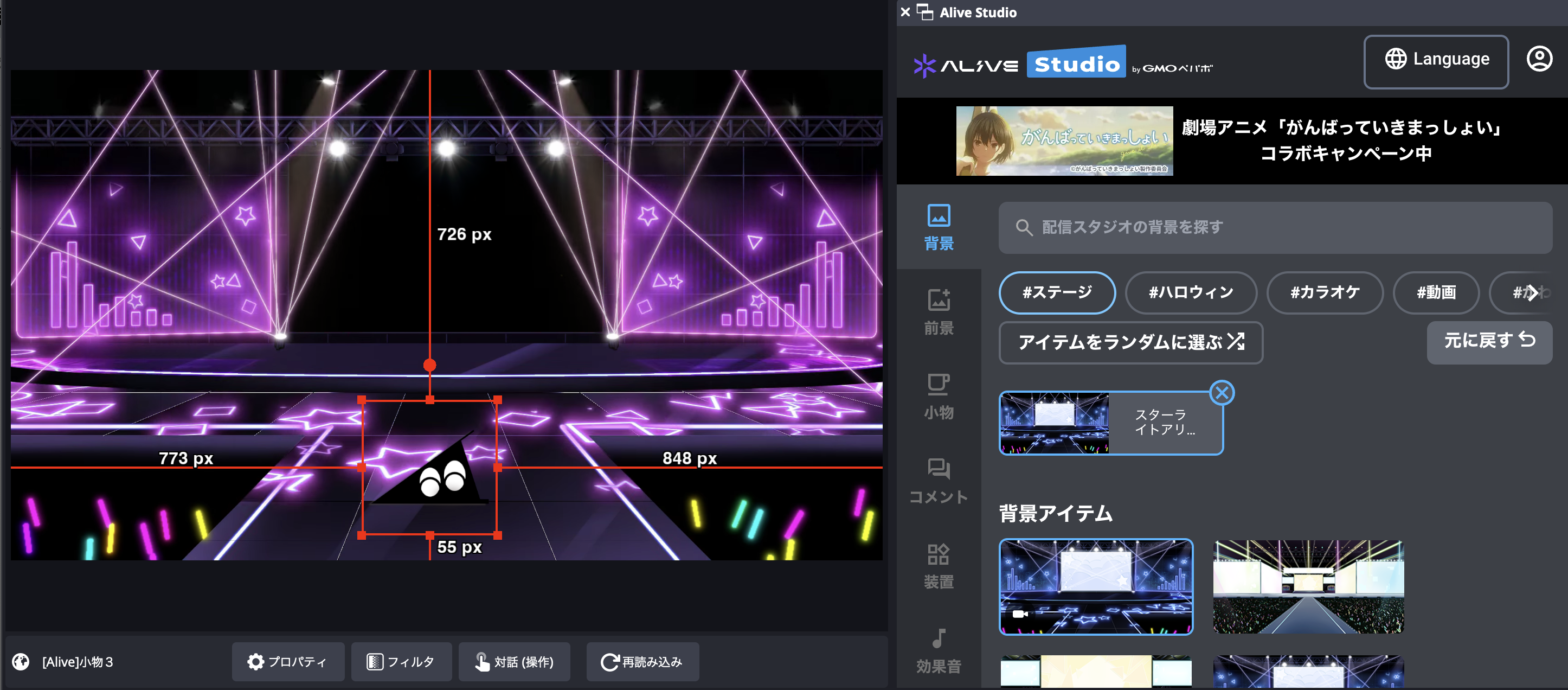Open the 小物 props sidebar tab

[938, 396]
